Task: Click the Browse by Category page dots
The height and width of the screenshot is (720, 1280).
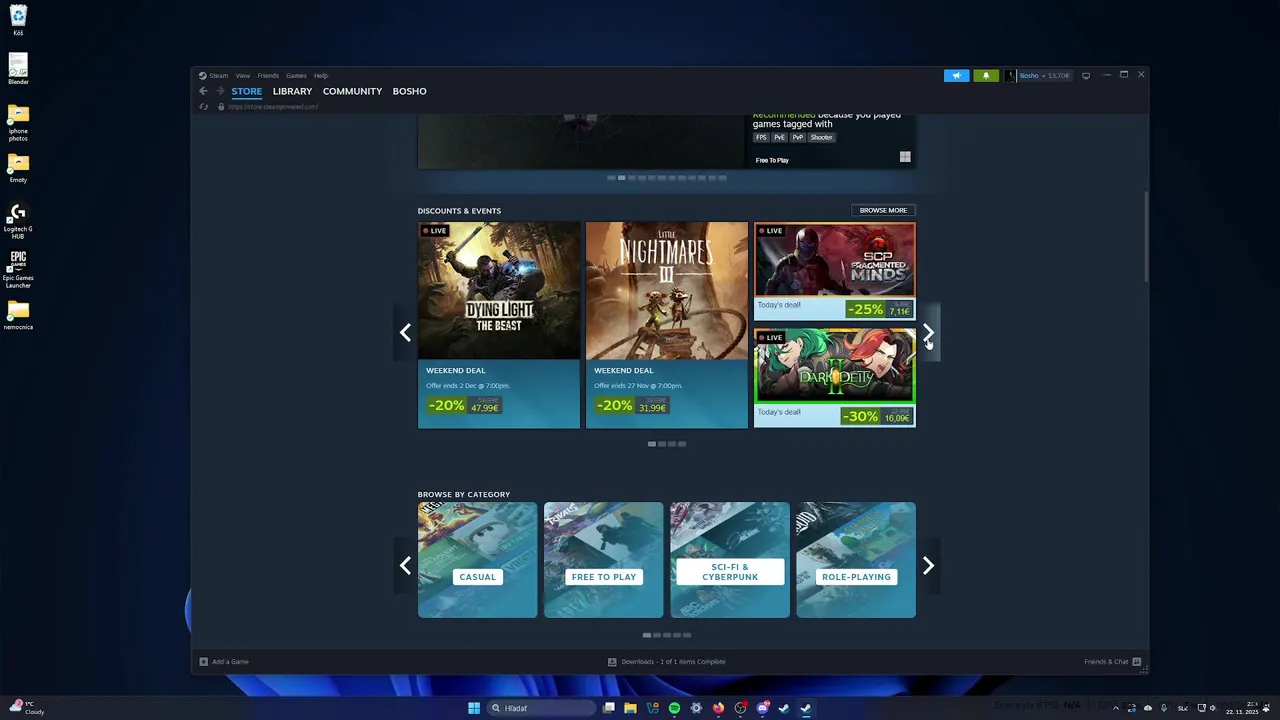Action: 667,635
